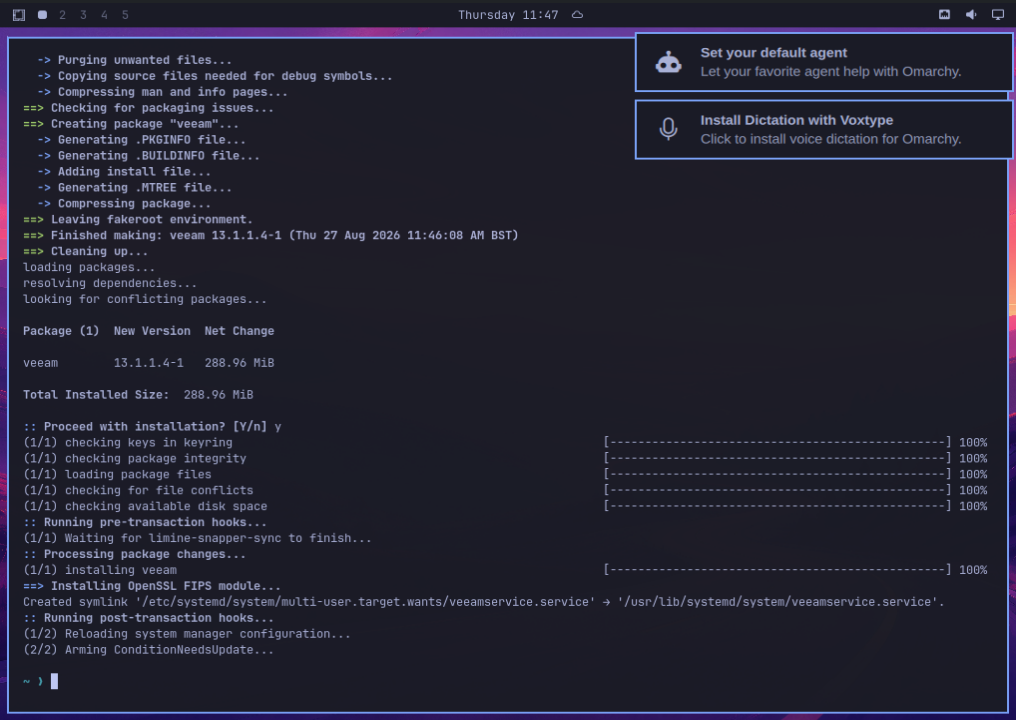Screen dimensions: 1016x720
Task: Click 'Generating .BUILDINFO file...' line
Action: tap(148, 156)
